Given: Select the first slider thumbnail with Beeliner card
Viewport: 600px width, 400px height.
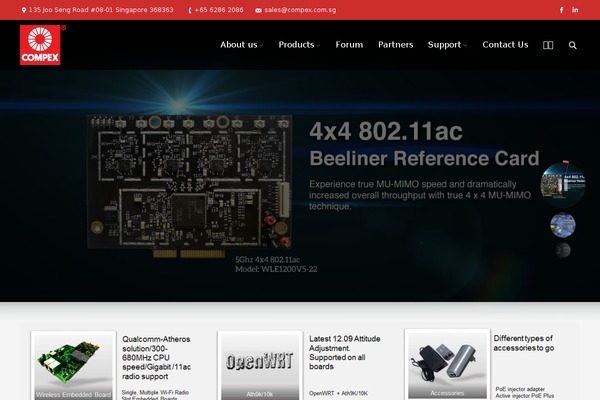Looking at the screenshot, I should [562, 185].
